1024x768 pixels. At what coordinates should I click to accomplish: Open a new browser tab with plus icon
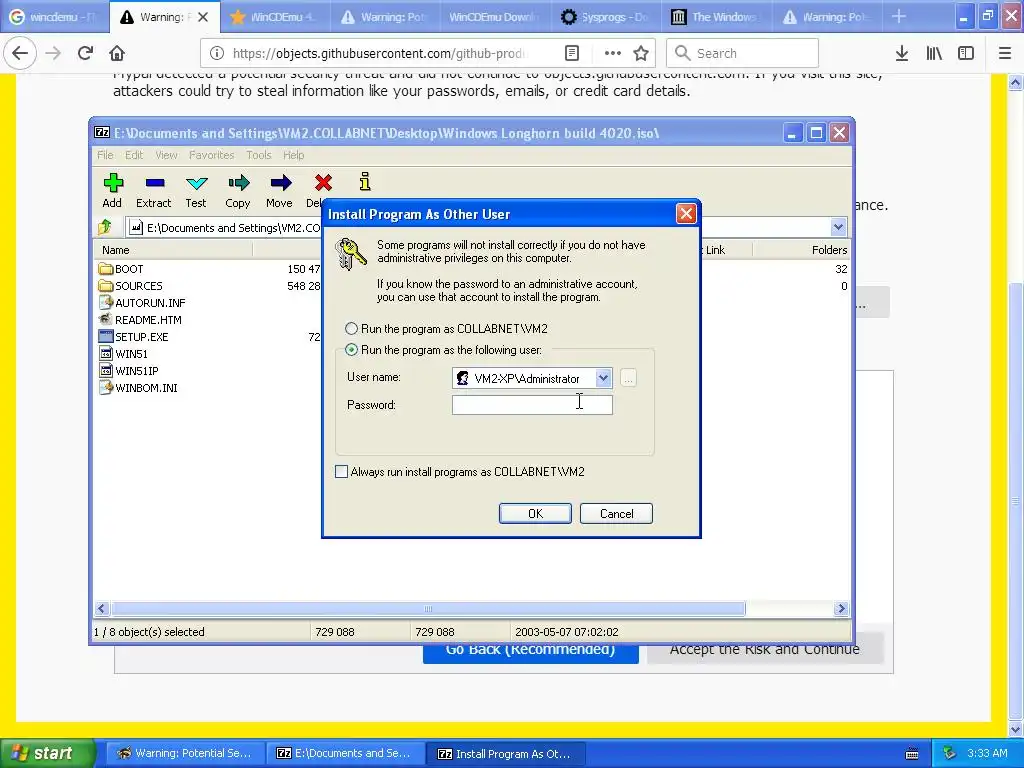899,16
